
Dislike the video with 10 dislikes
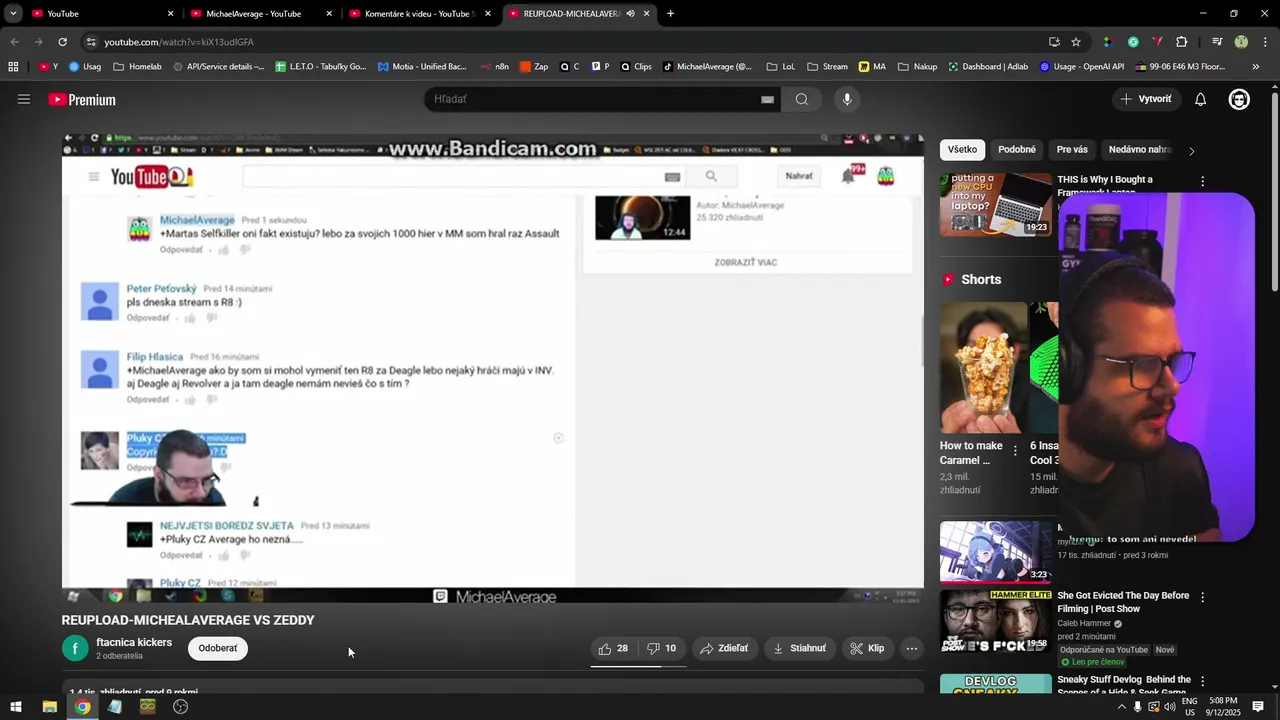click(x=662, y=648)
